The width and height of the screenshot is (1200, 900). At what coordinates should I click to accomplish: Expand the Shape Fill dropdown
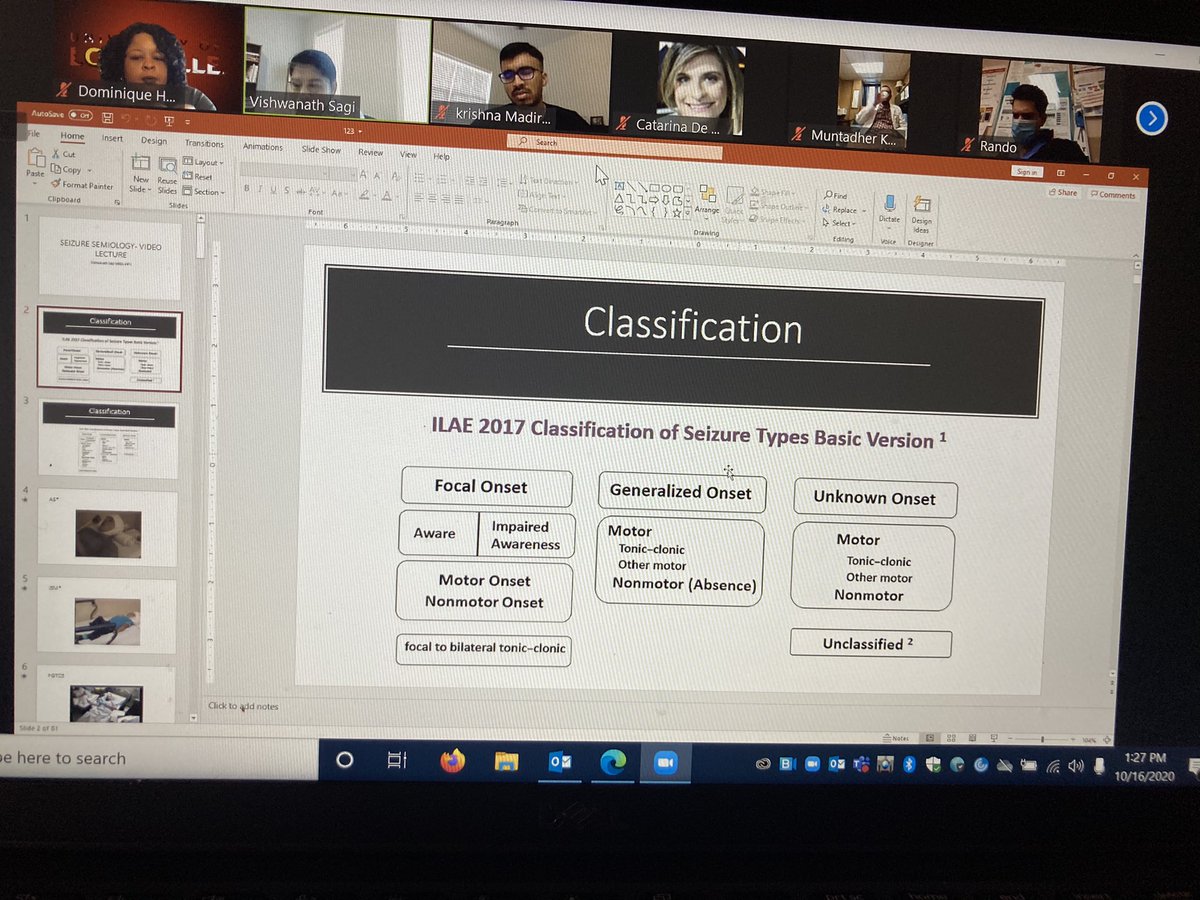773,193
